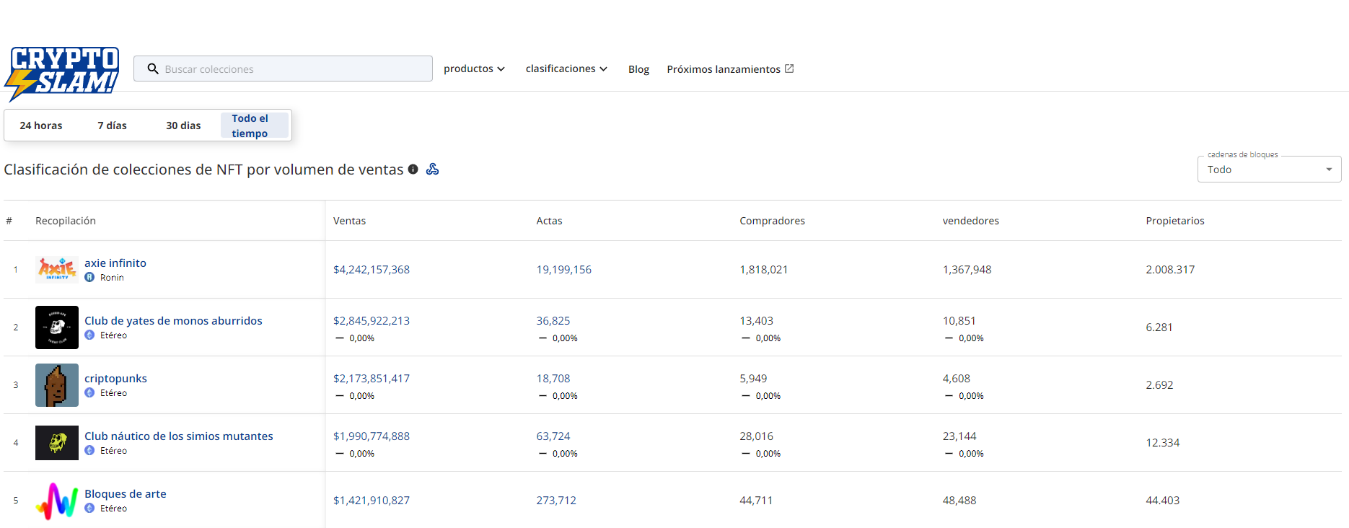This screenshot has height=528, width=1349.
Task: Click sales value $2,845,922,213
Action: coord(371,321)
